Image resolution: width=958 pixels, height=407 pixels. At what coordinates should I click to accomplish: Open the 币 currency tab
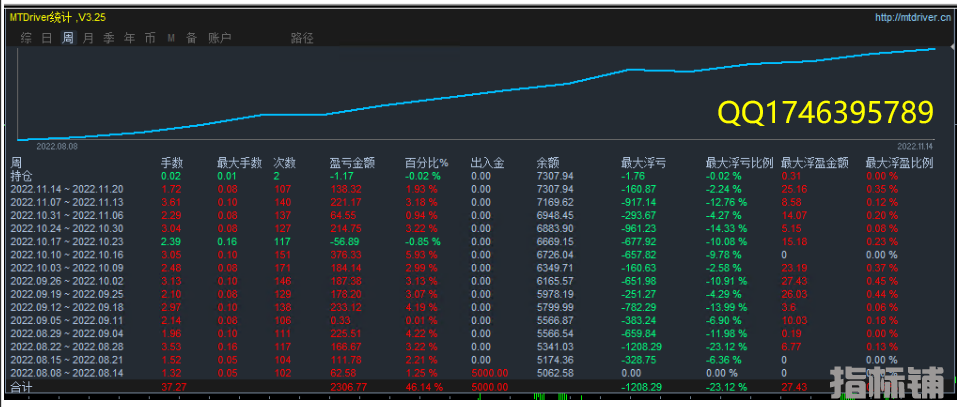(150, 38)
